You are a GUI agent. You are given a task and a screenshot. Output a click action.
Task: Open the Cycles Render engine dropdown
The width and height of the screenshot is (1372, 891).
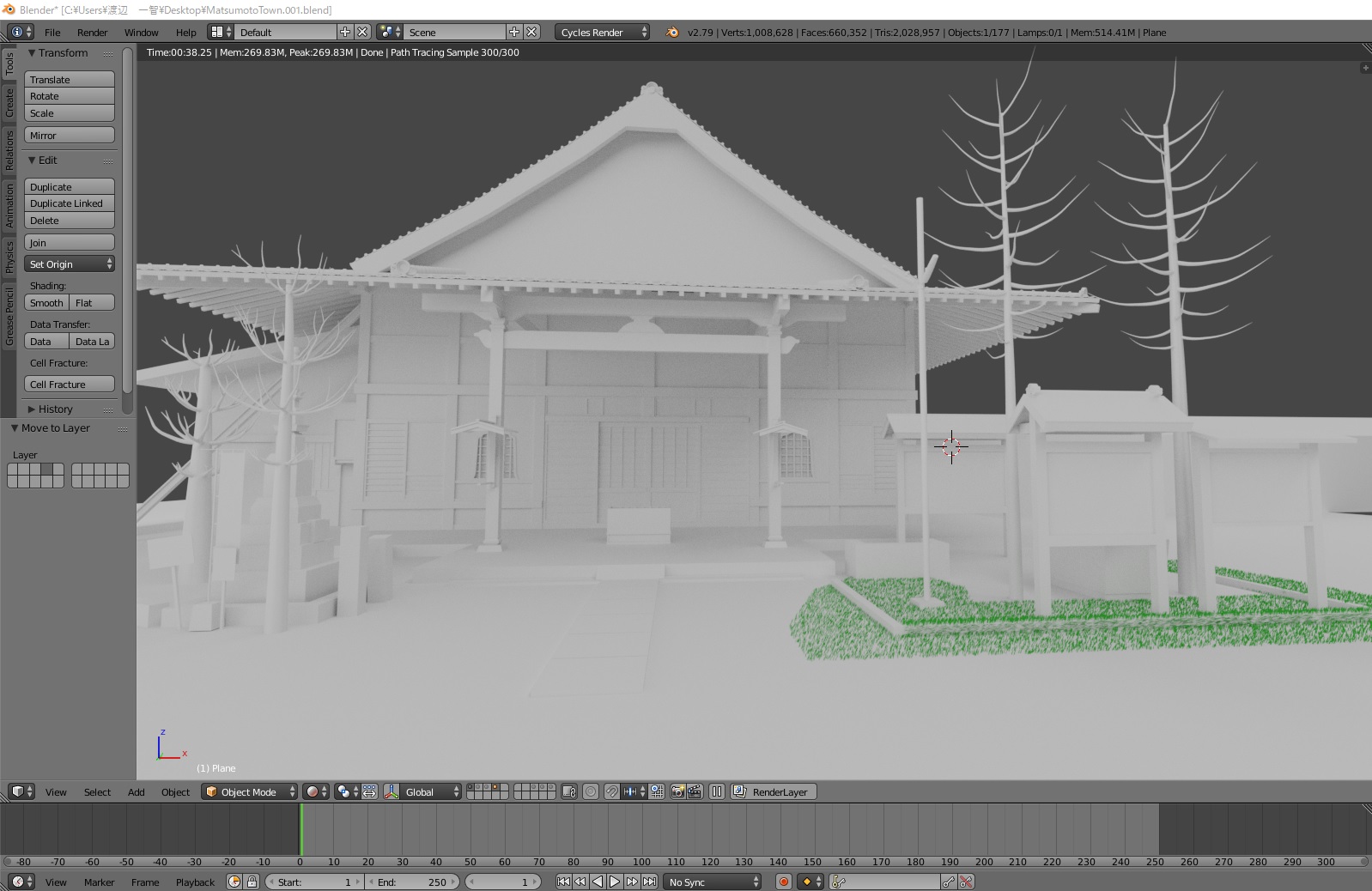pos(602,32)
